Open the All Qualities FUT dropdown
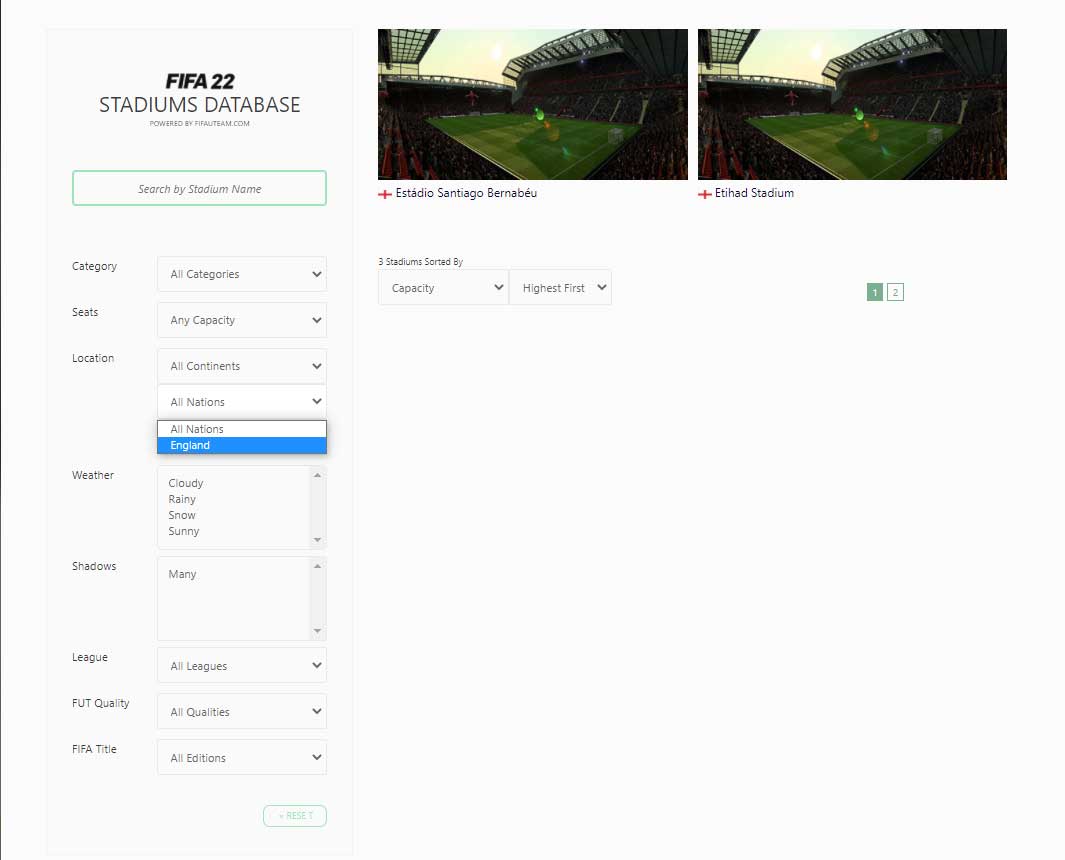Screen dimensions: 1065x860 (242, 711)
